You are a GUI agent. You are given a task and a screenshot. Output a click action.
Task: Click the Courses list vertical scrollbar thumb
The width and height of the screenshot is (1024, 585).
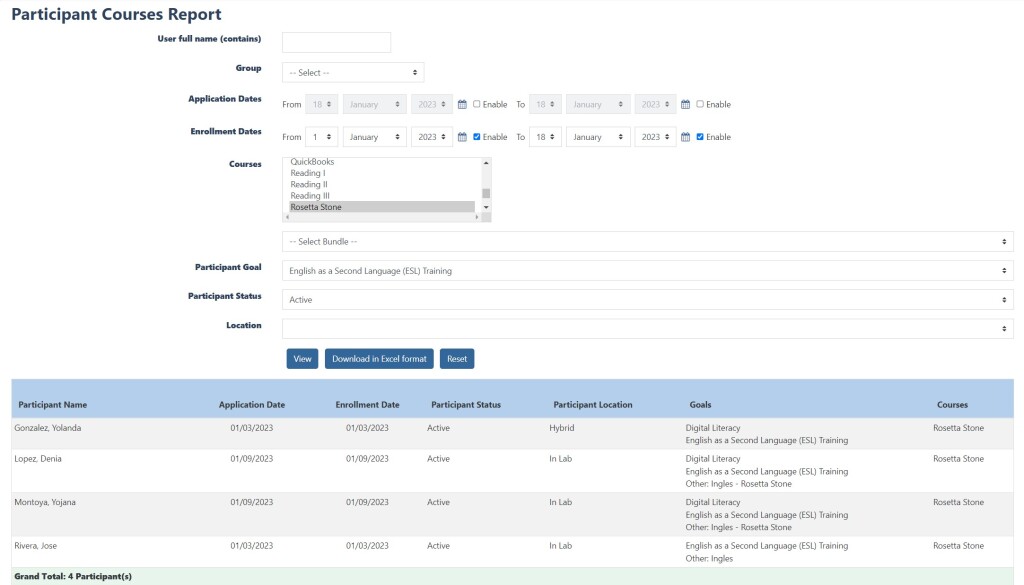coord(487,194)
